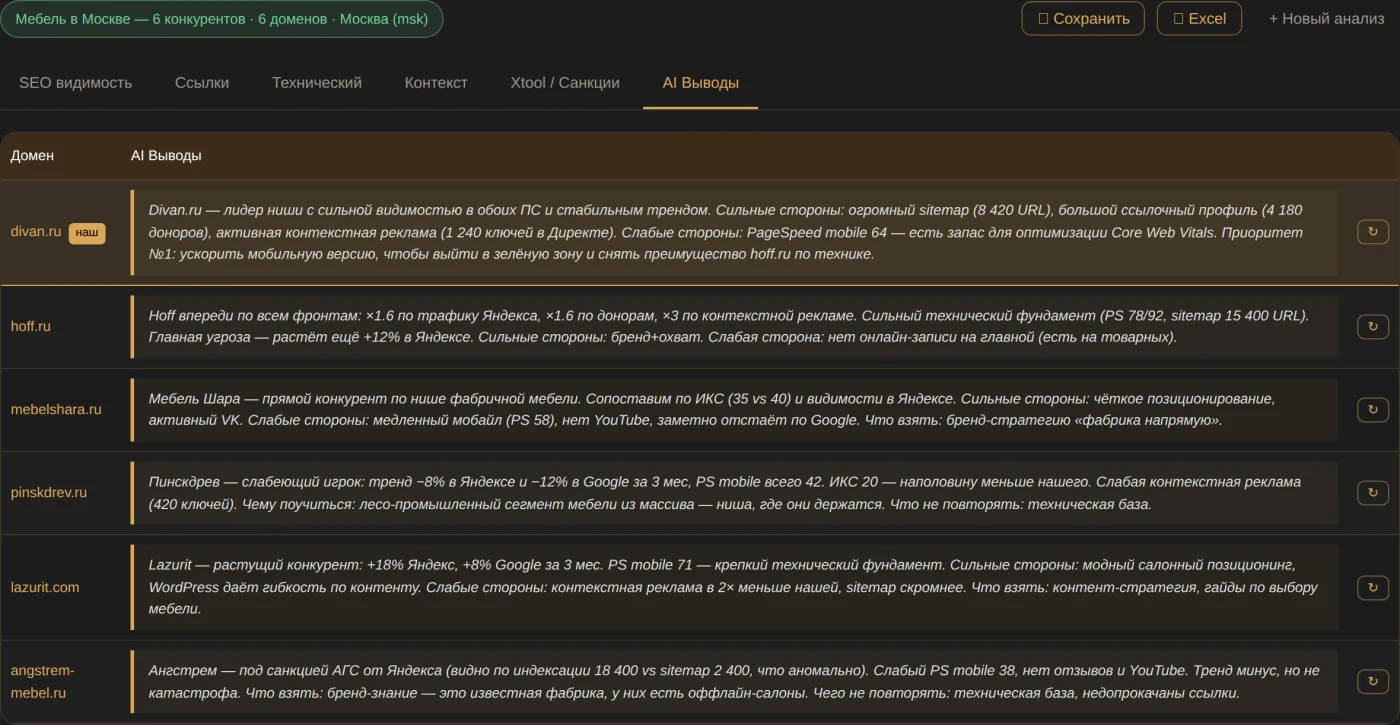1400x725 pixels.
Task: Open the SEO видимость tab
Action: (75, 83)
